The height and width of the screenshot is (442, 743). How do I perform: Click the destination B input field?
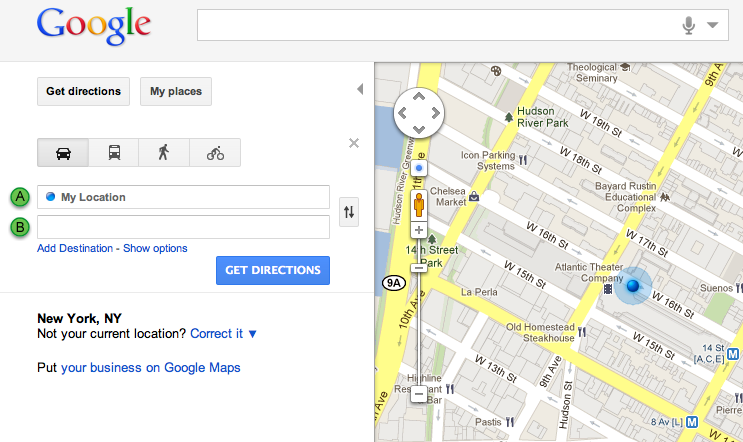tap(183, 227)
